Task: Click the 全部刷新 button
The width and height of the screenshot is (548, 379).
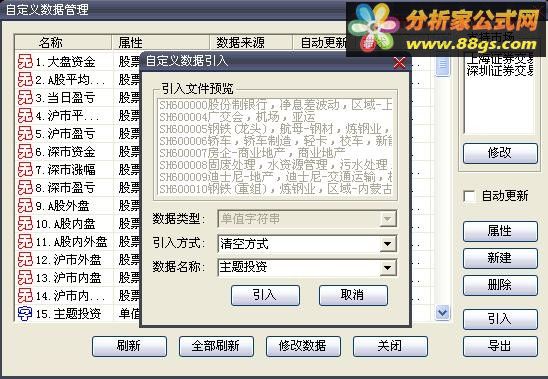Action: [x=216, y=346]
